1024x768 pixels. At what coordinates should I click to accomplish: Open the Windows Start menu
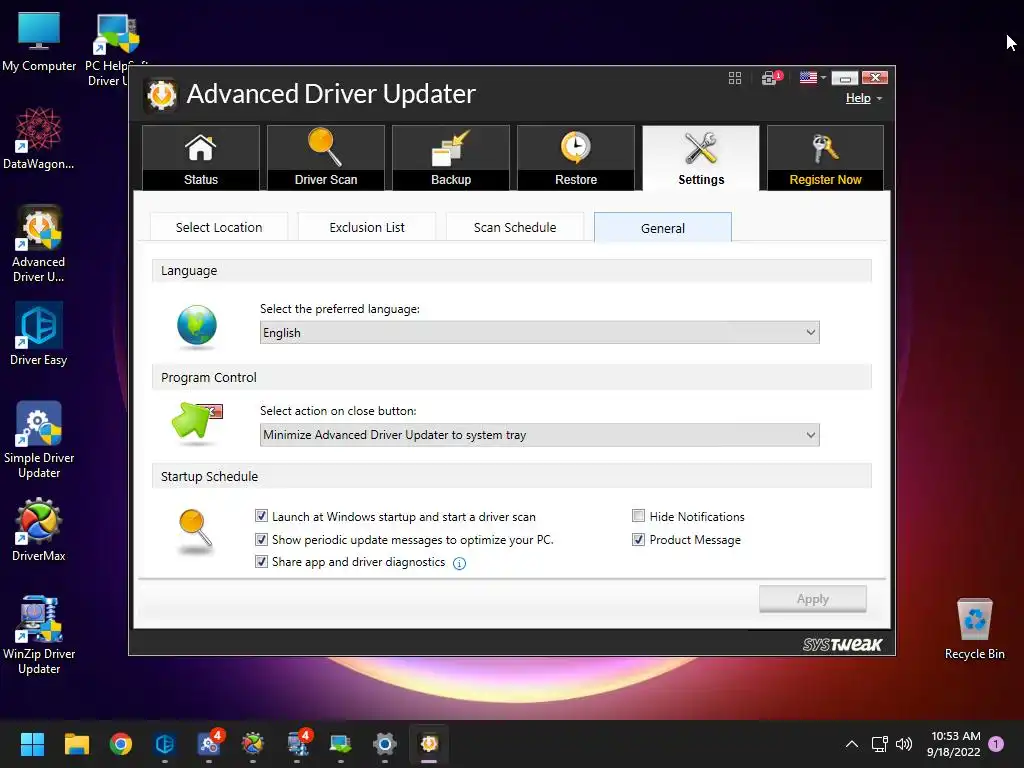pyautogui.click(x=32, y=744)
